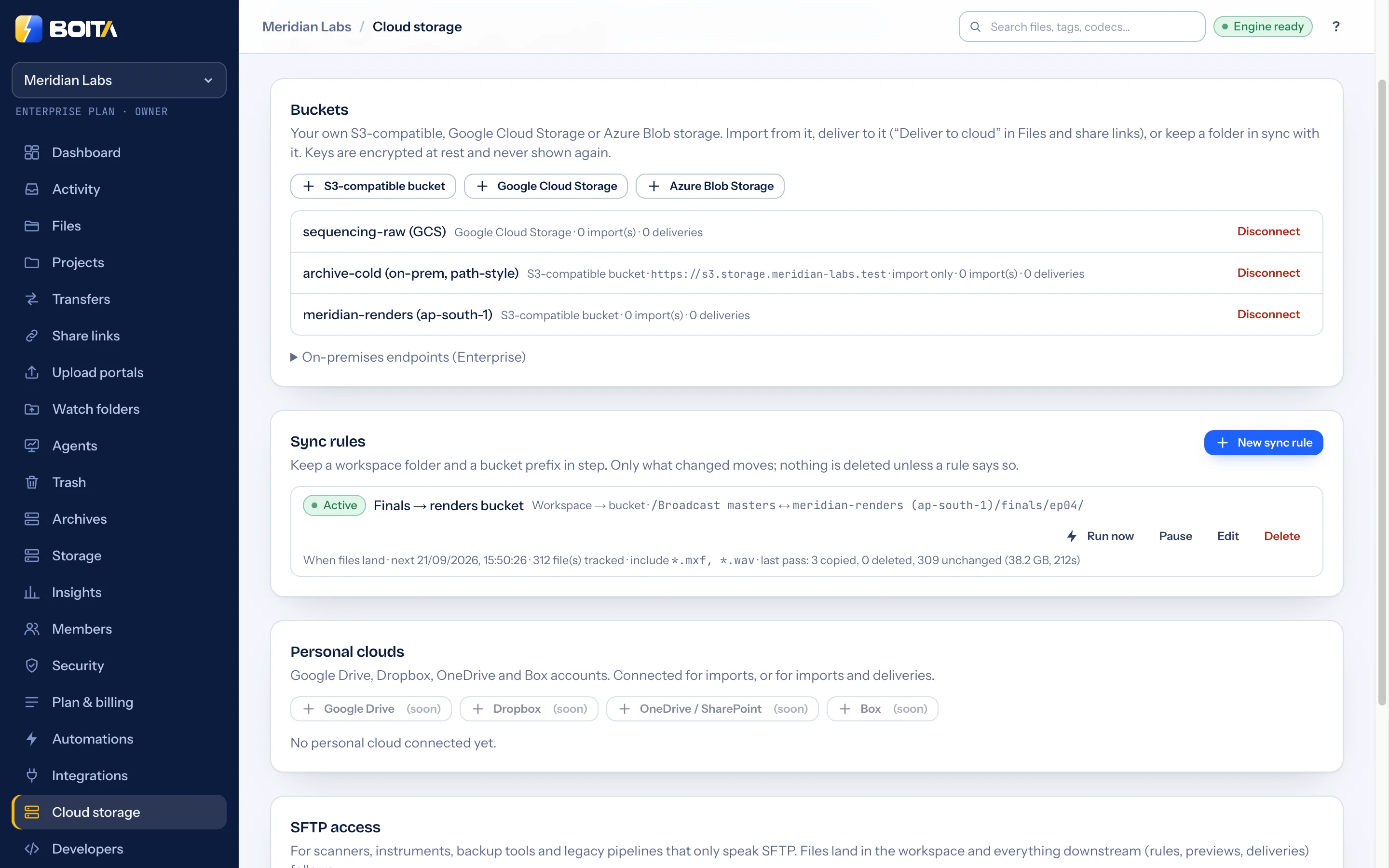Click the 'archive-cold (on-prem, path-style)' bucket name
The height and width of the screenshot is (868, 1389).
tap(411, 273)
